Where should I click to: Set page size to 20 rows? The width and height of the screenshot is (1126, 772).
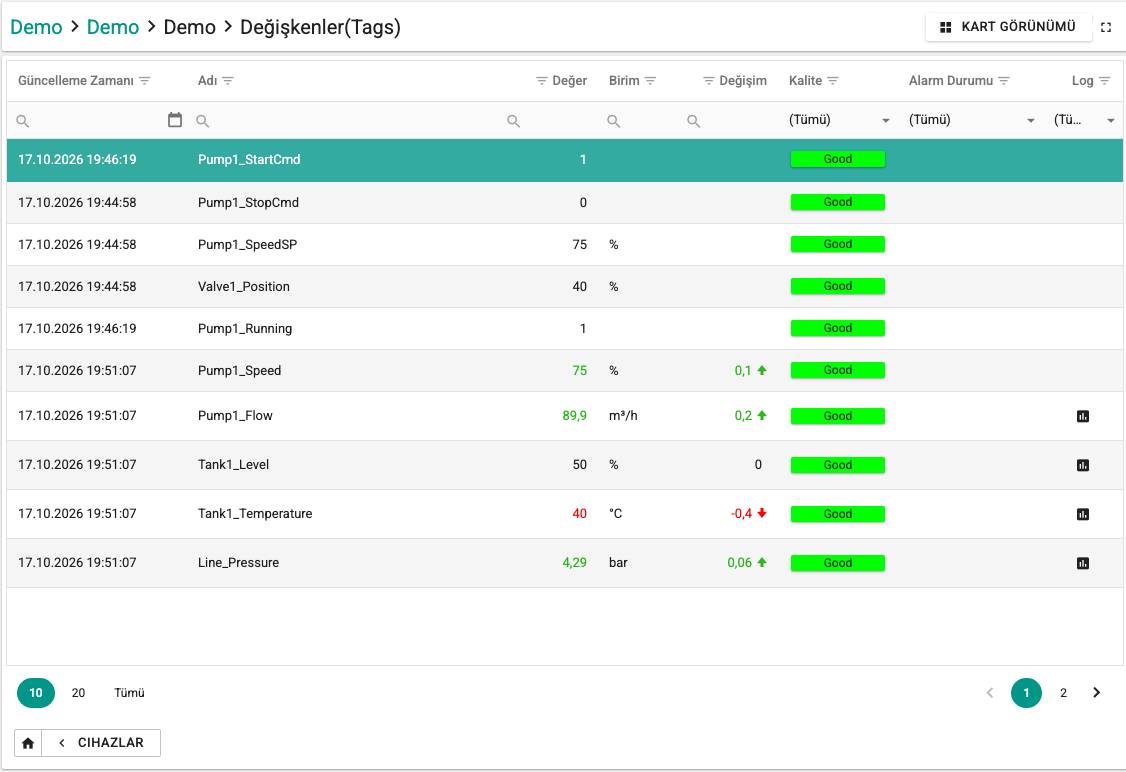(78, 693)
